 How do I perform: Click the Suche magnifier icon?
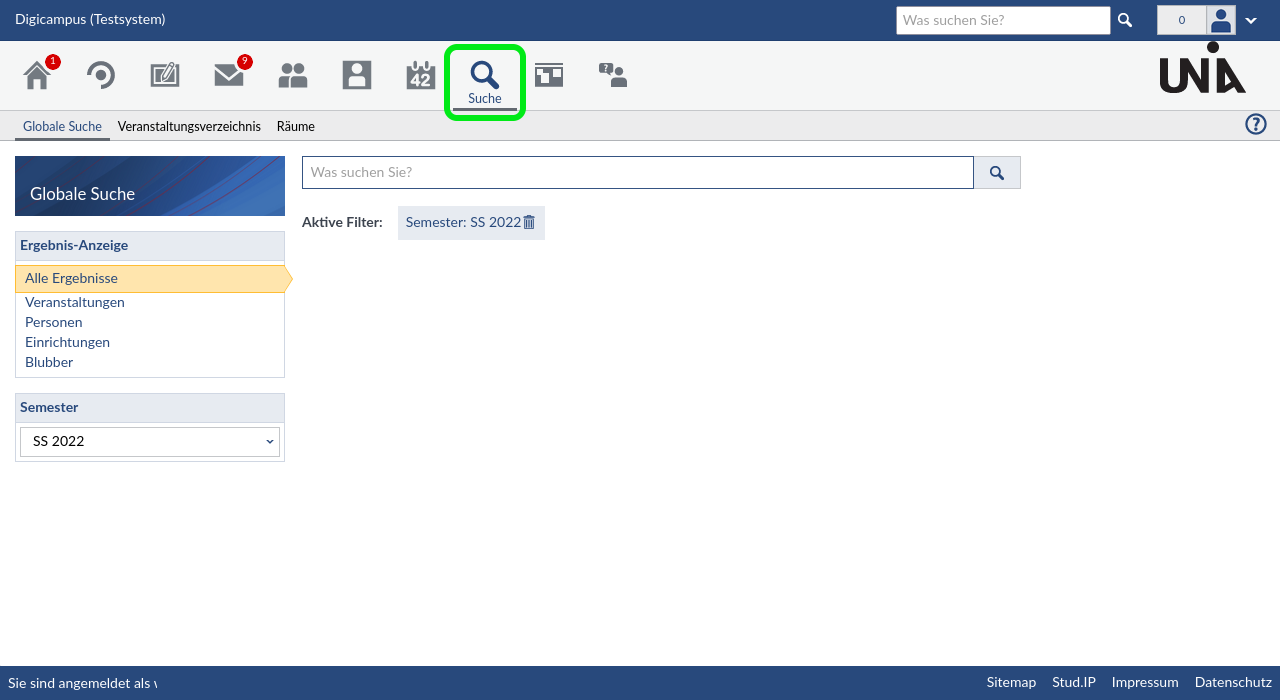485,76
